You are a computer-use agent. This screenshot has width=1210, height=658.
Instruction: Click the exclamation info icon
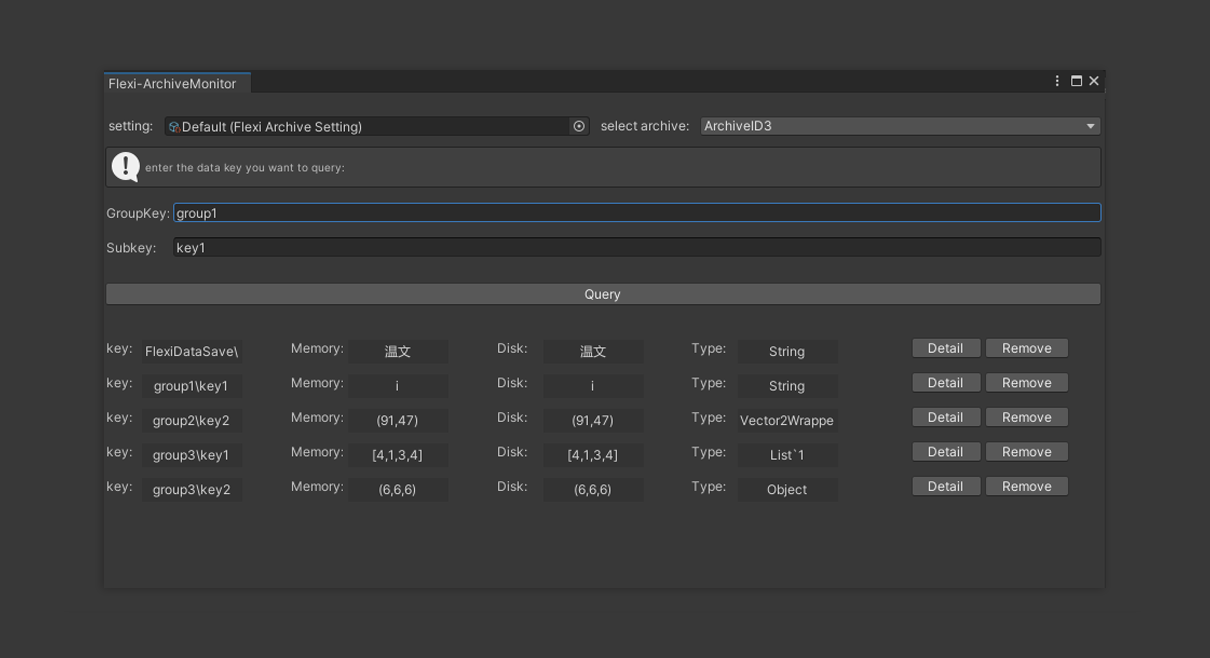124,166
